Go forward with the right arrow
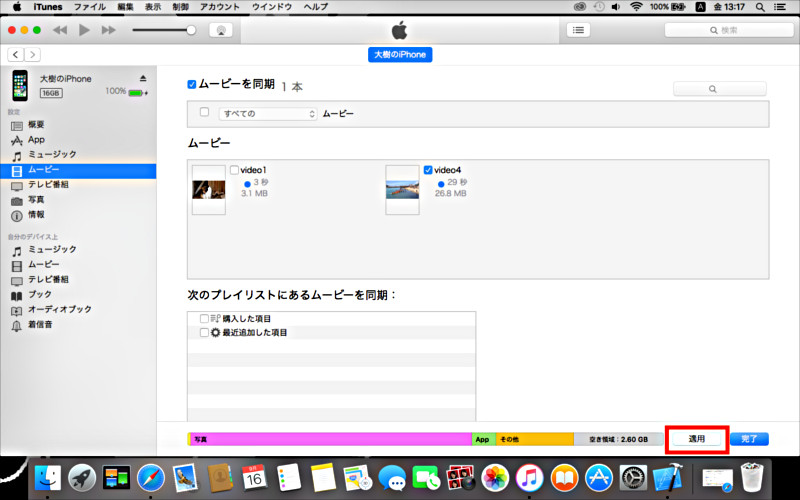Image resolution: width=800 pixels, height=500 pixels. point(32,55)
